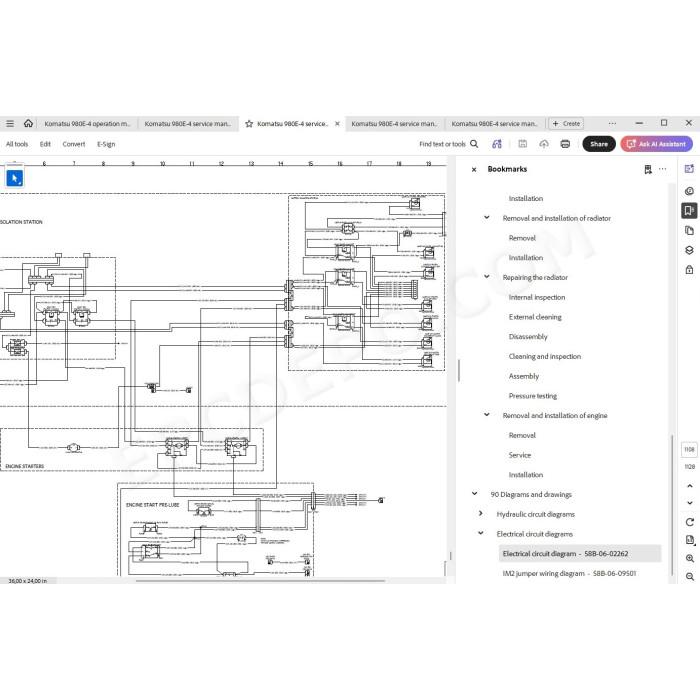Screen dimensions: 700x700
Task: Toggle the Bookmarks side panel icon
Action: coord(689,210)
